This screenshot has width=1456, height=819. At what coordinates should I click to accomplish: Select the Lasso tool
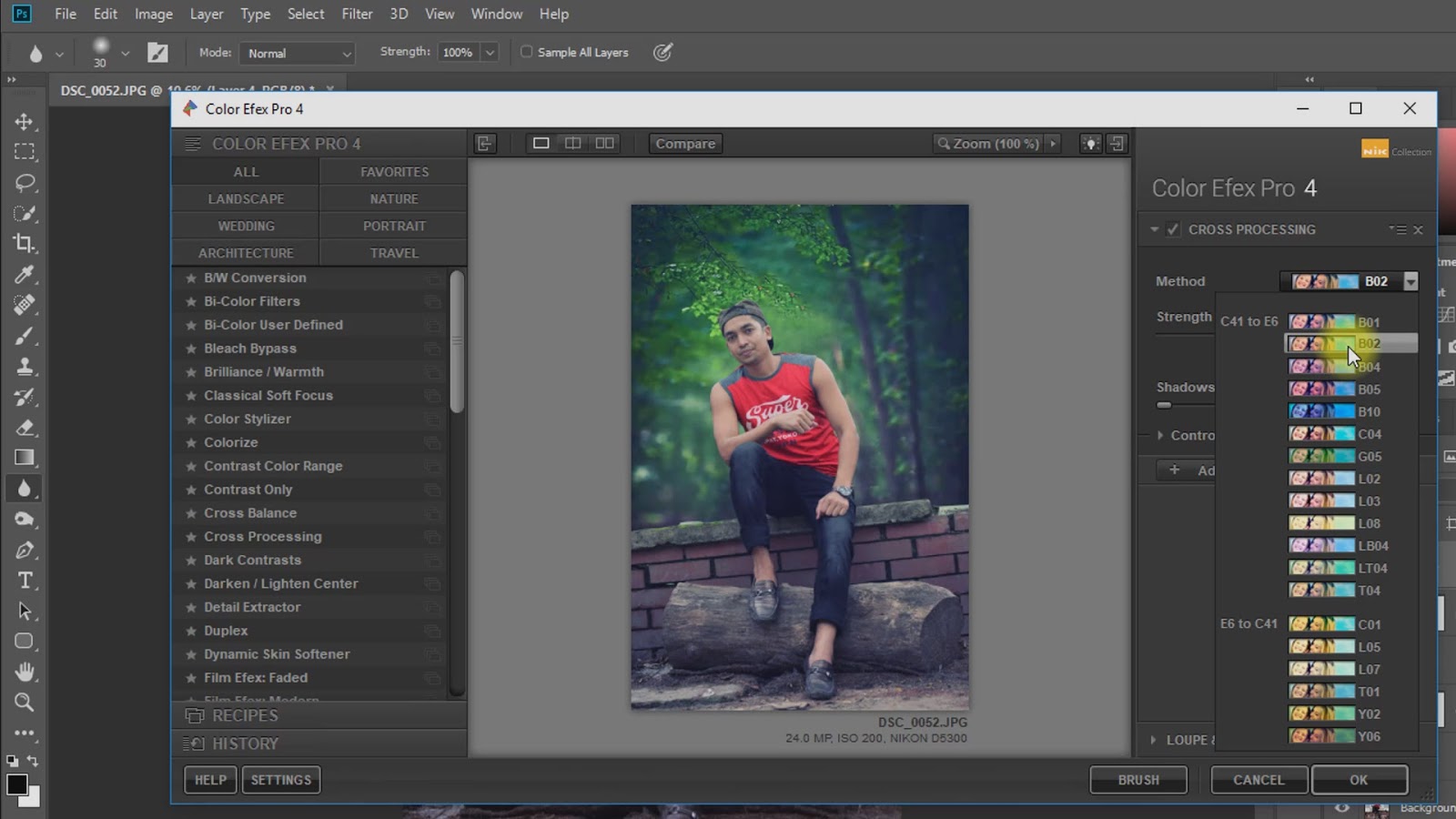25,182
